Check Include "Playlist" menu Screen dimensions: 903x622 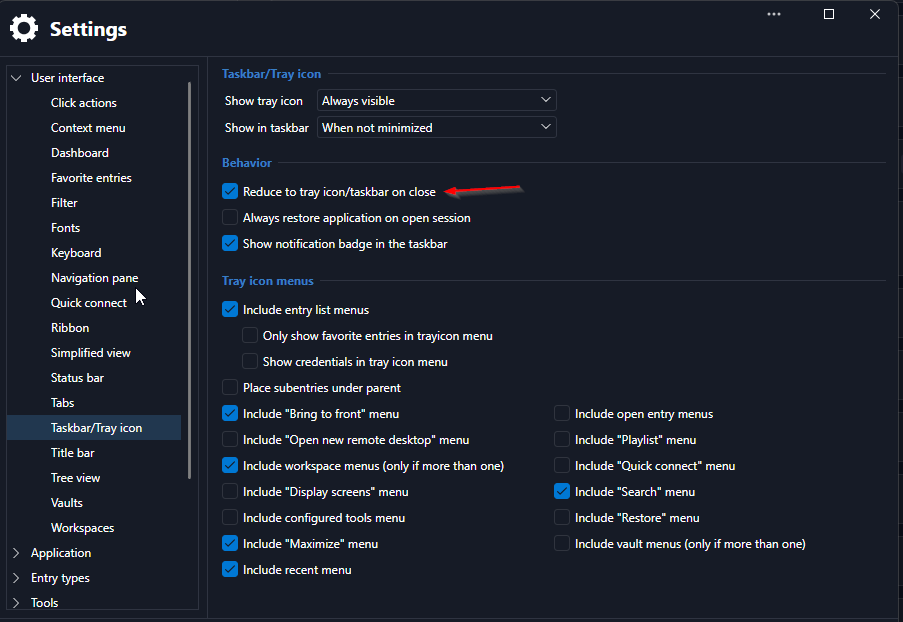click(x=561, y=439)
